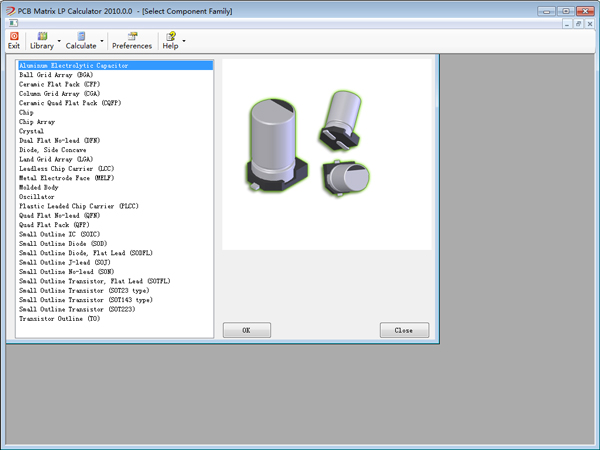Image resolution: width=600 pixels, height=450 pixels.
Task: Select Leadless Chip Carrier (LCC)
Action: click(115, 168)
